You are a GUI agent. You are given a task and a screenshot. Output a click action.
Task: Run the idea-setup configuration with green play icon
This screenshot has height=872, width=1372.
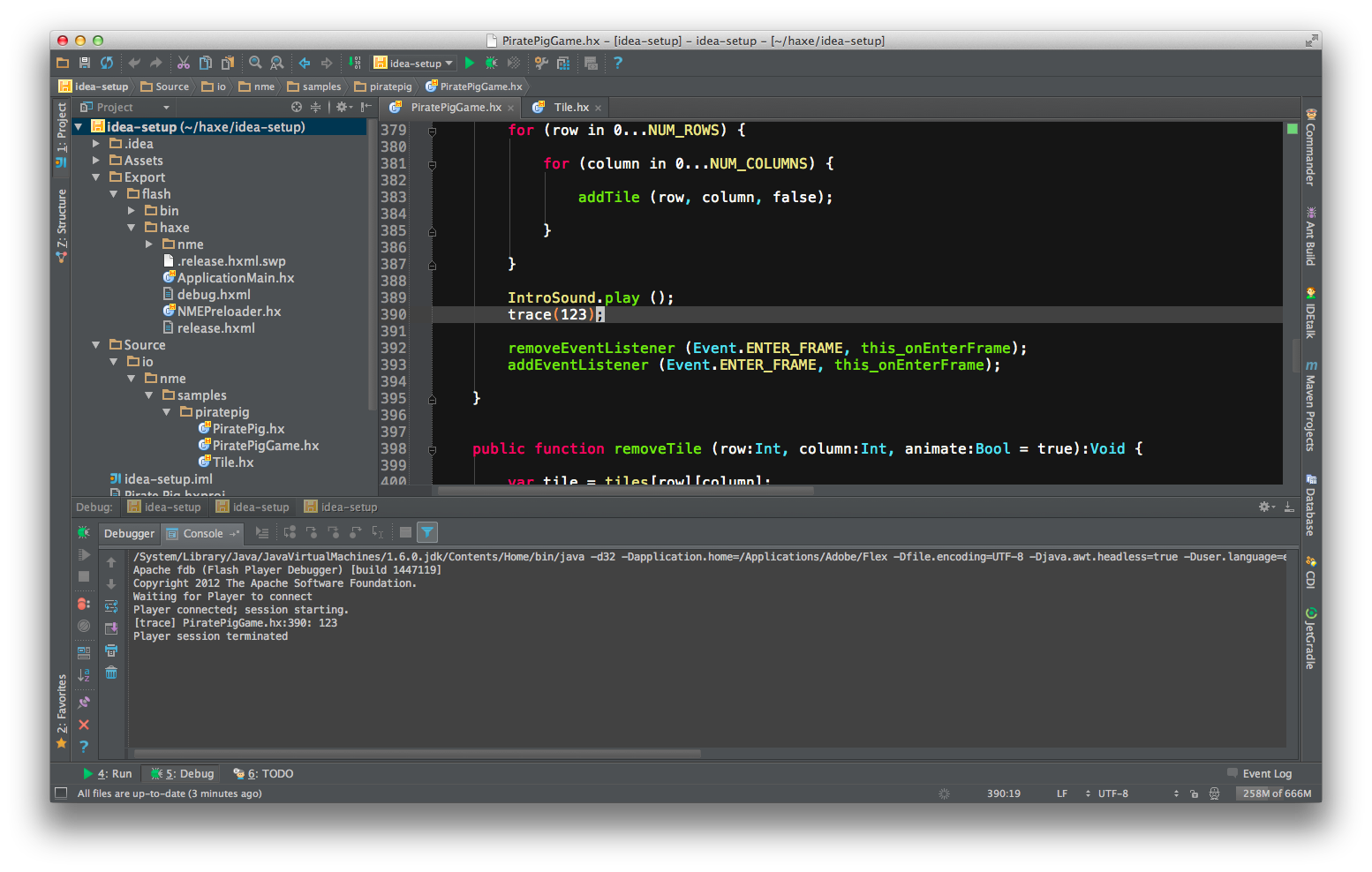coord(469,63)
